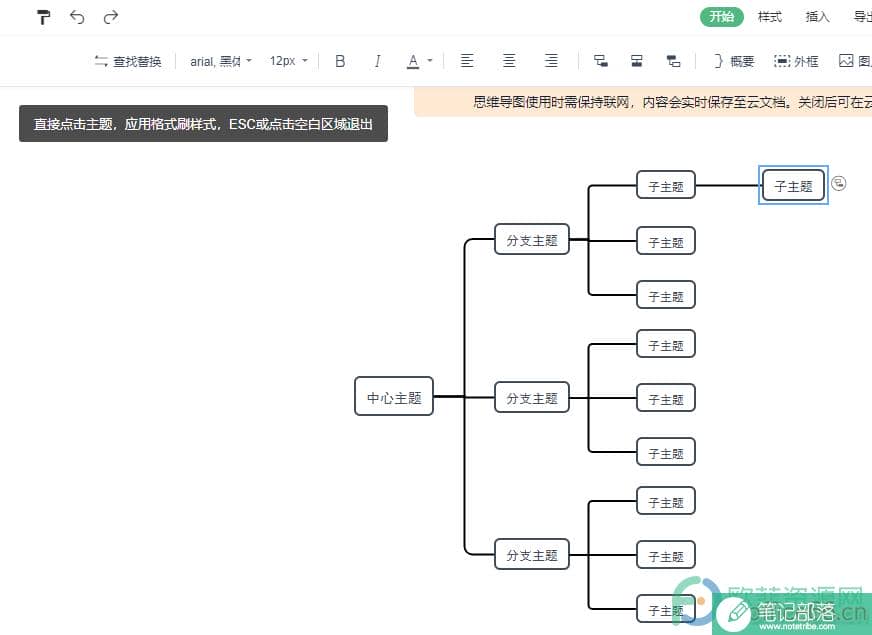Select the first 子主题 of the middle branch
This screenshot has height=635, width=872.
click(x=666, y=344)
